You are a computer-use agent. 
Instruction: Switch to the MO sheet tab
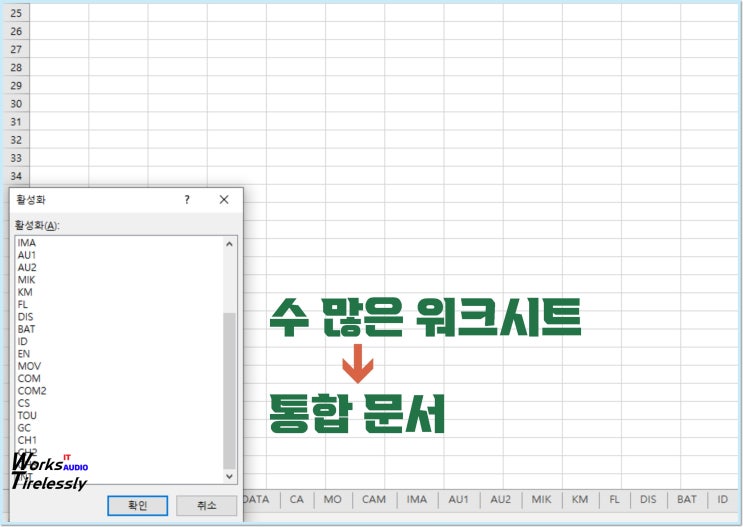click(333, 500)
